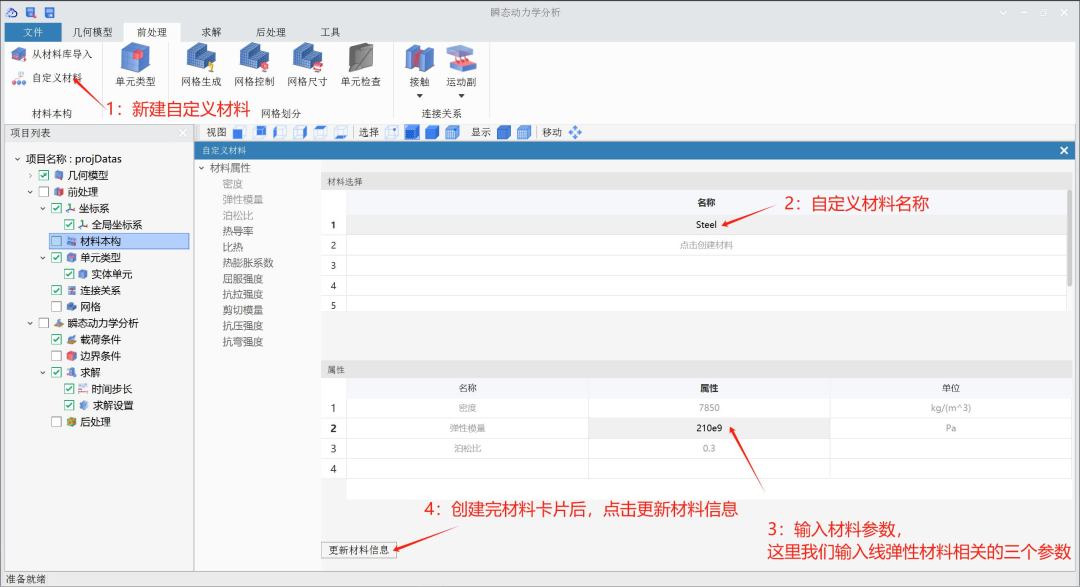Run 单元检查 element check
1080x587 pixels.
[361, 65]
